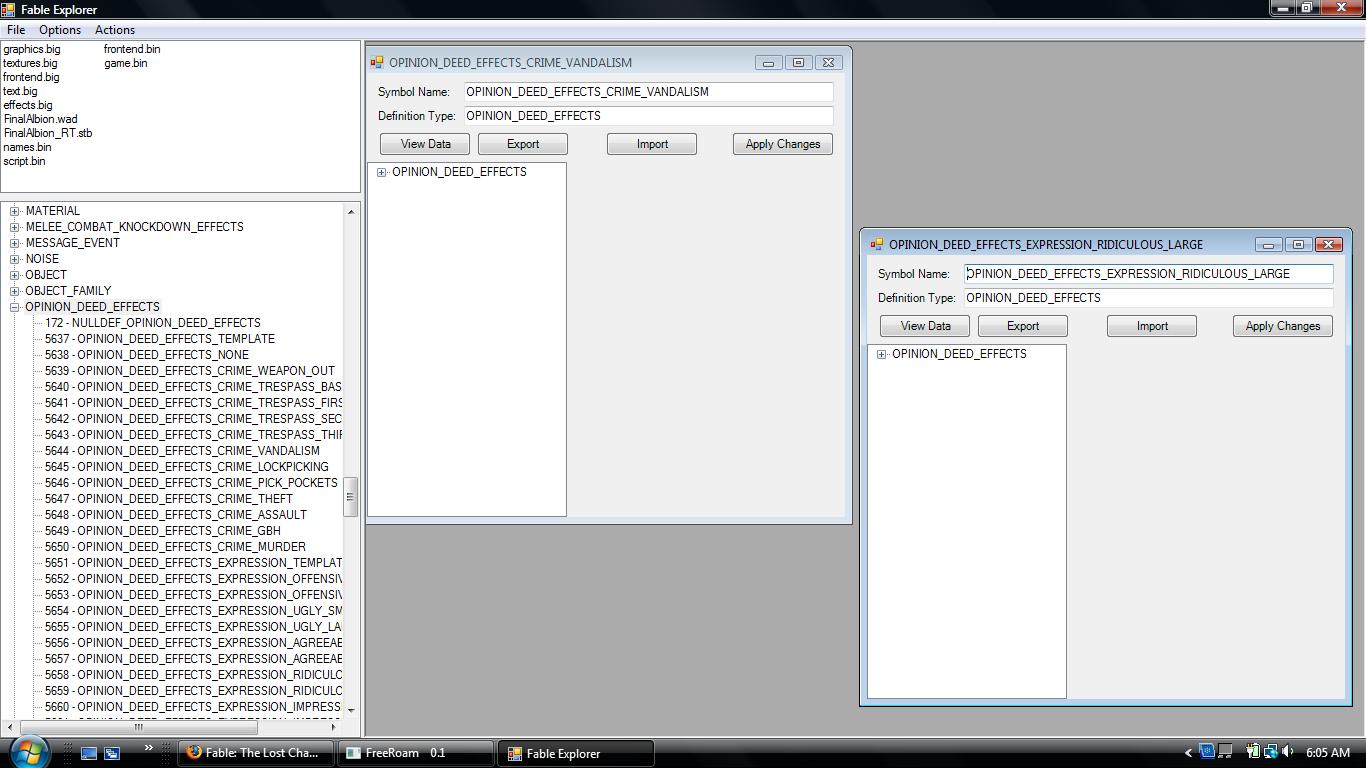Collapse the OPINION_DEED_EFFECTS node in the left tree
This screenshot has width=1366, height=768.
(x=15, y=307)
